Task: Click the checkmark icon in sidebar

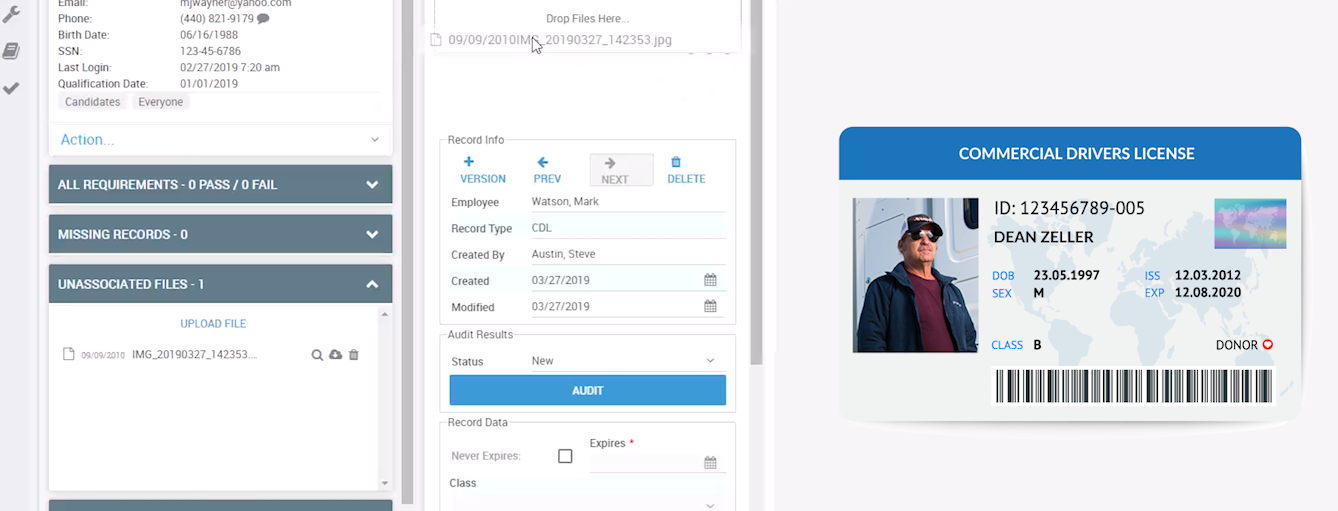Action: 11,88
